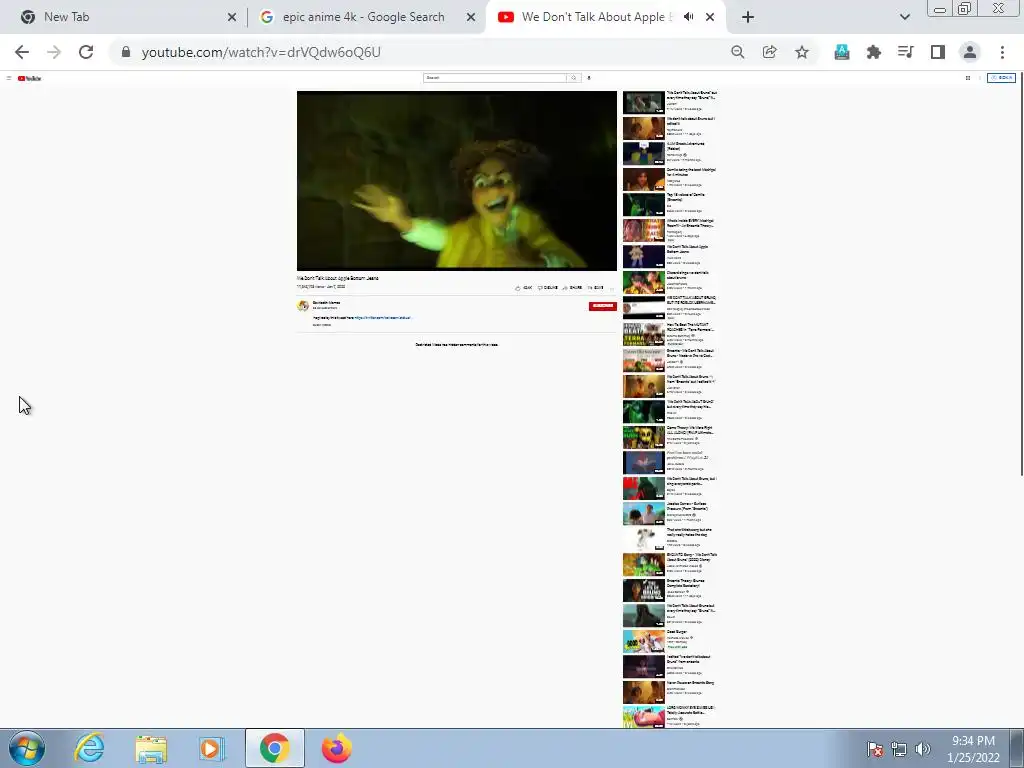Open the YouTube apps grid icon
Image resolution: width=1024 pixels, height=768 pixels.
pos(968,78)
